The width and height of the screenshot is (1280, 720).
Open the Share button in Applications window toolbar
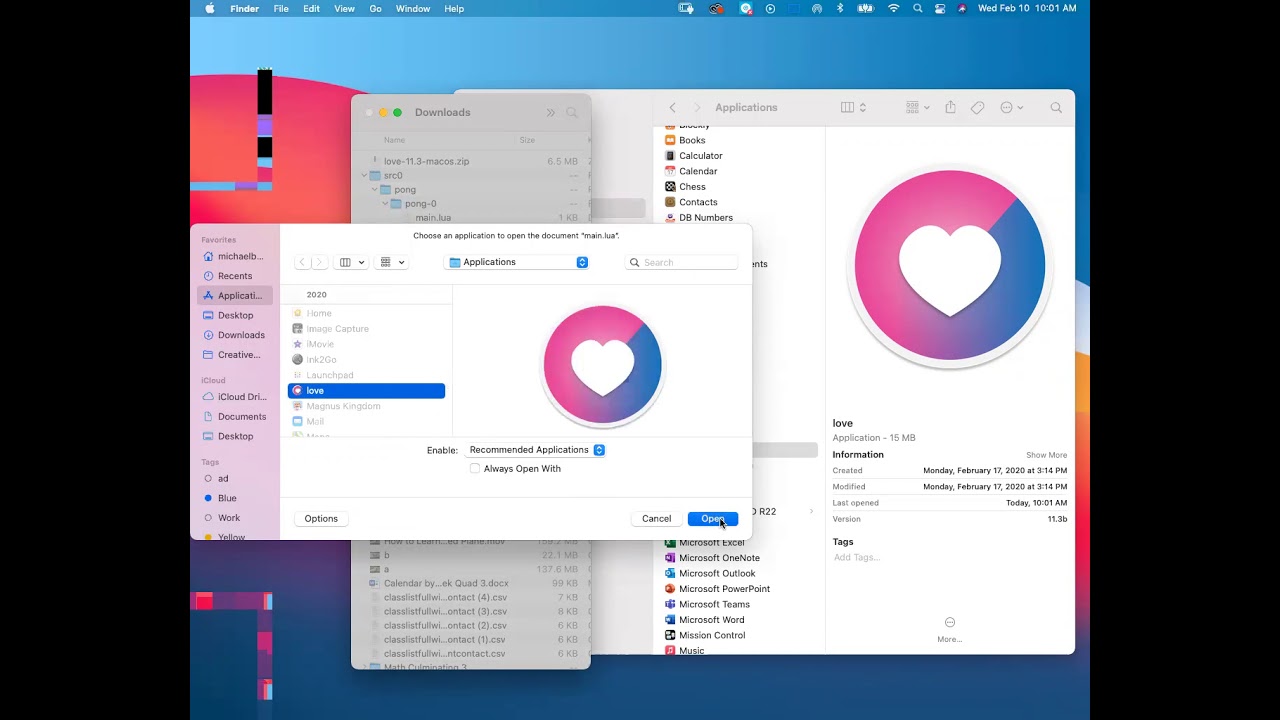coord(950,108)
